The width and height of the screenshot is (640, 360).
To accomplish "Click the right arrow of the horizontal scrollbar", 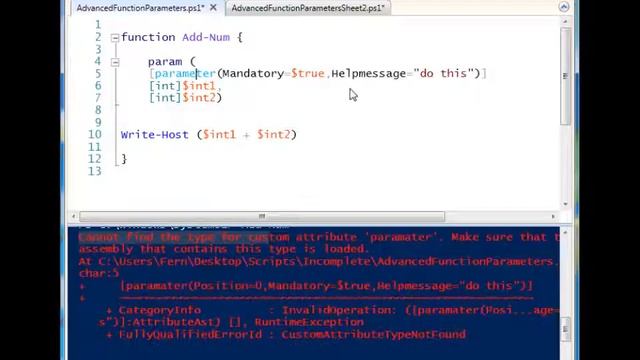I will 553,216.
